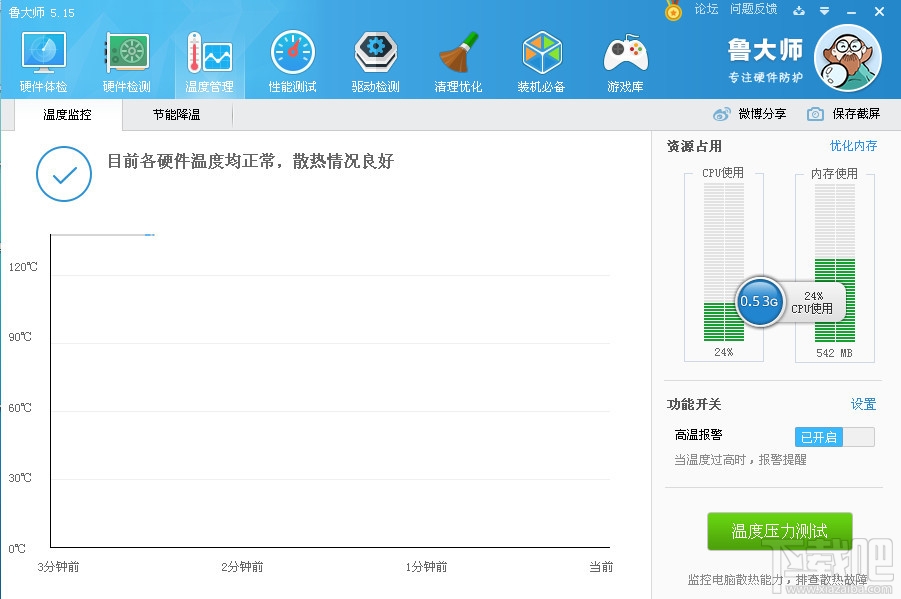The width and height of the screenshot is (901, 599).
Task: Click the blue checkmark status circle
Action: click(x=64, y=174)
